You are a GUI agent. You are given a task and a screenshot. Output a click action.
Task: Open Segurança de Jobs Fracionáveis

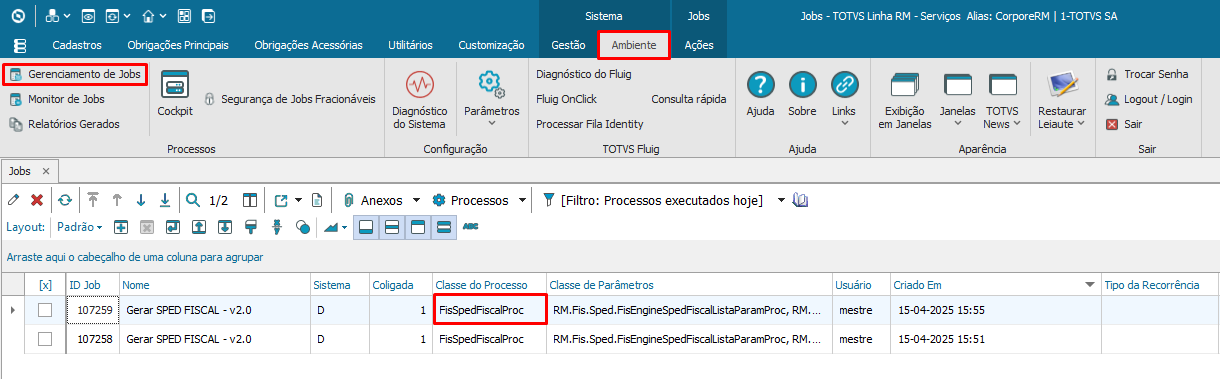point(290,99)
